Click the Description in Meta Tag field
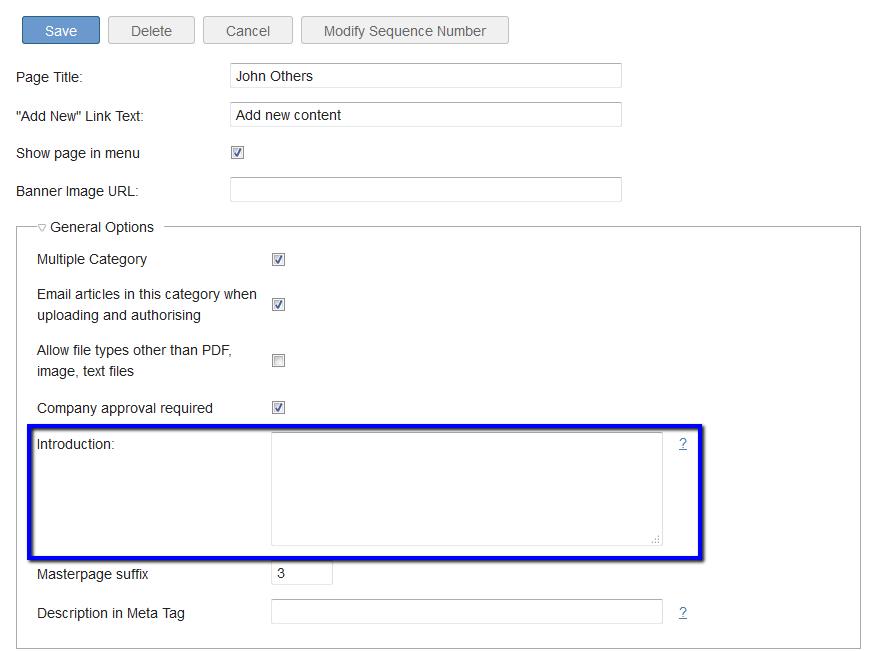869x651 pixels. [x=467, y=612]
